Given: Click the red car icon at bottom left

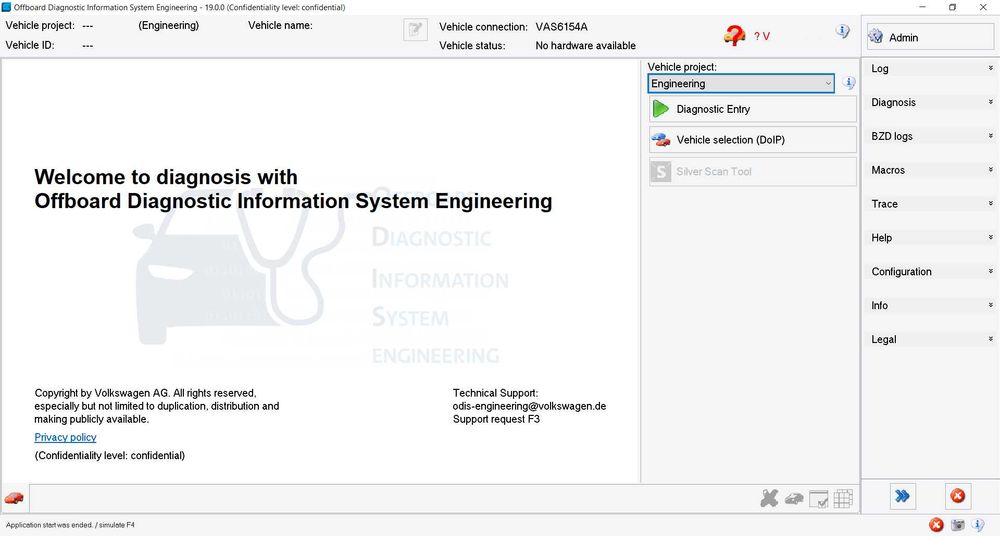Looking at the screenshot, I should tap(14, 498).
